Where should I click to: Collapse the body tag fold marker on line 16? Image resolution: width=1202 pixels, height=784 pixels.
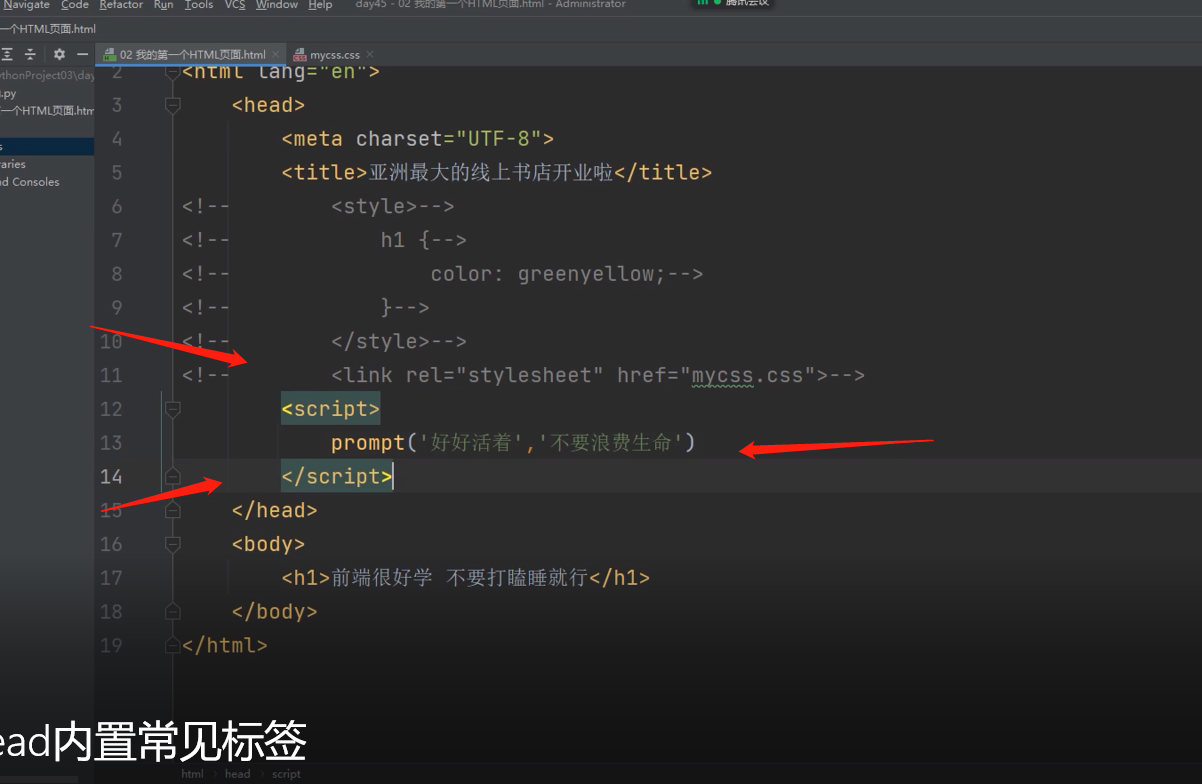172,544
